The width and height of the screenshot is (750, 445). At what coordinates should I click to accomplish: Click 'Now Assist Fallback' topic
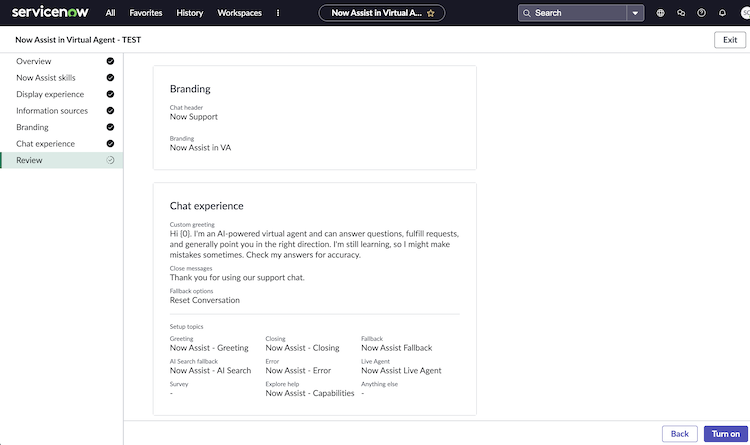tap(397, 348)
